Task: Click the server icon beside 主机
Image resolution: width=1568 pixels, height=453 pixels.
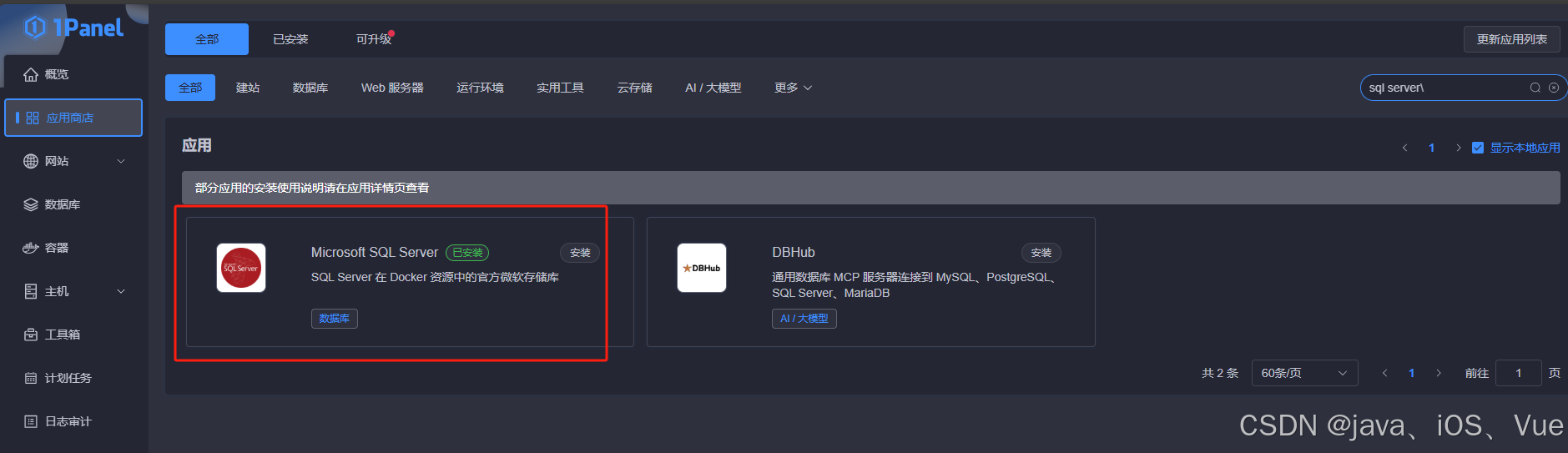Action: pos(31,291)
